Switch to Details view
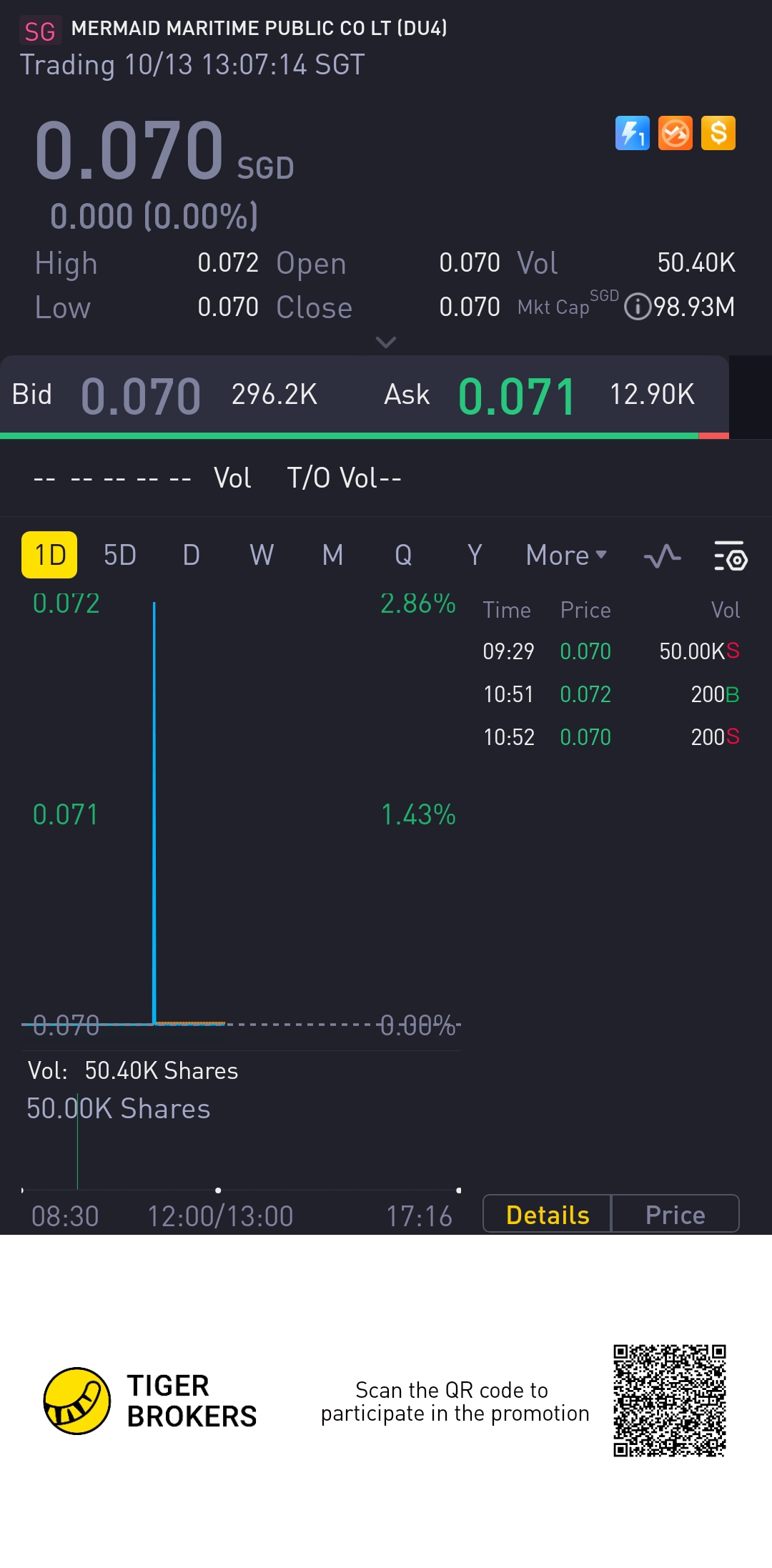The image size is (772, 1568). 548,1214
